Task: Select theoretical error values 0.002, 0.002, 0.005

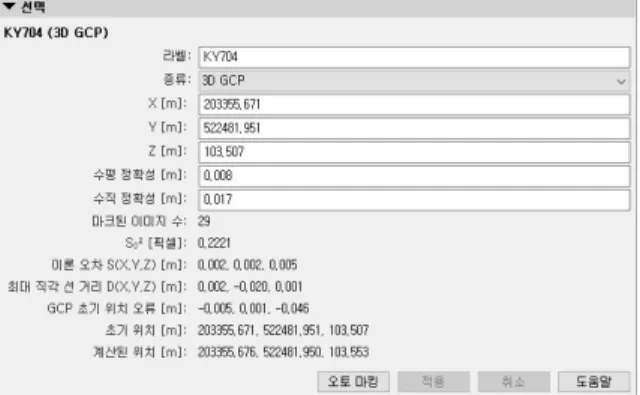Action: click(x=247, y=265)
